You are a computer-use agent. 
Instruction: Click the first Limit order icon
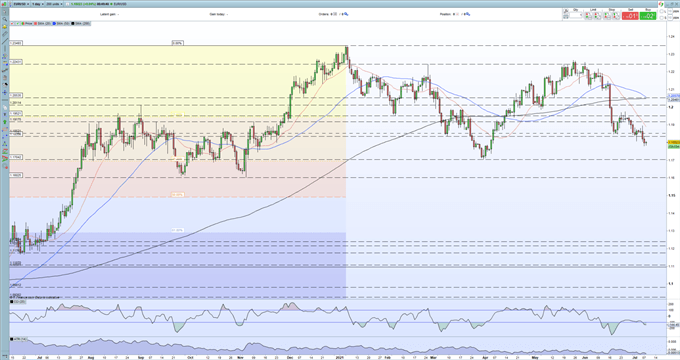[x=588, y=16]
